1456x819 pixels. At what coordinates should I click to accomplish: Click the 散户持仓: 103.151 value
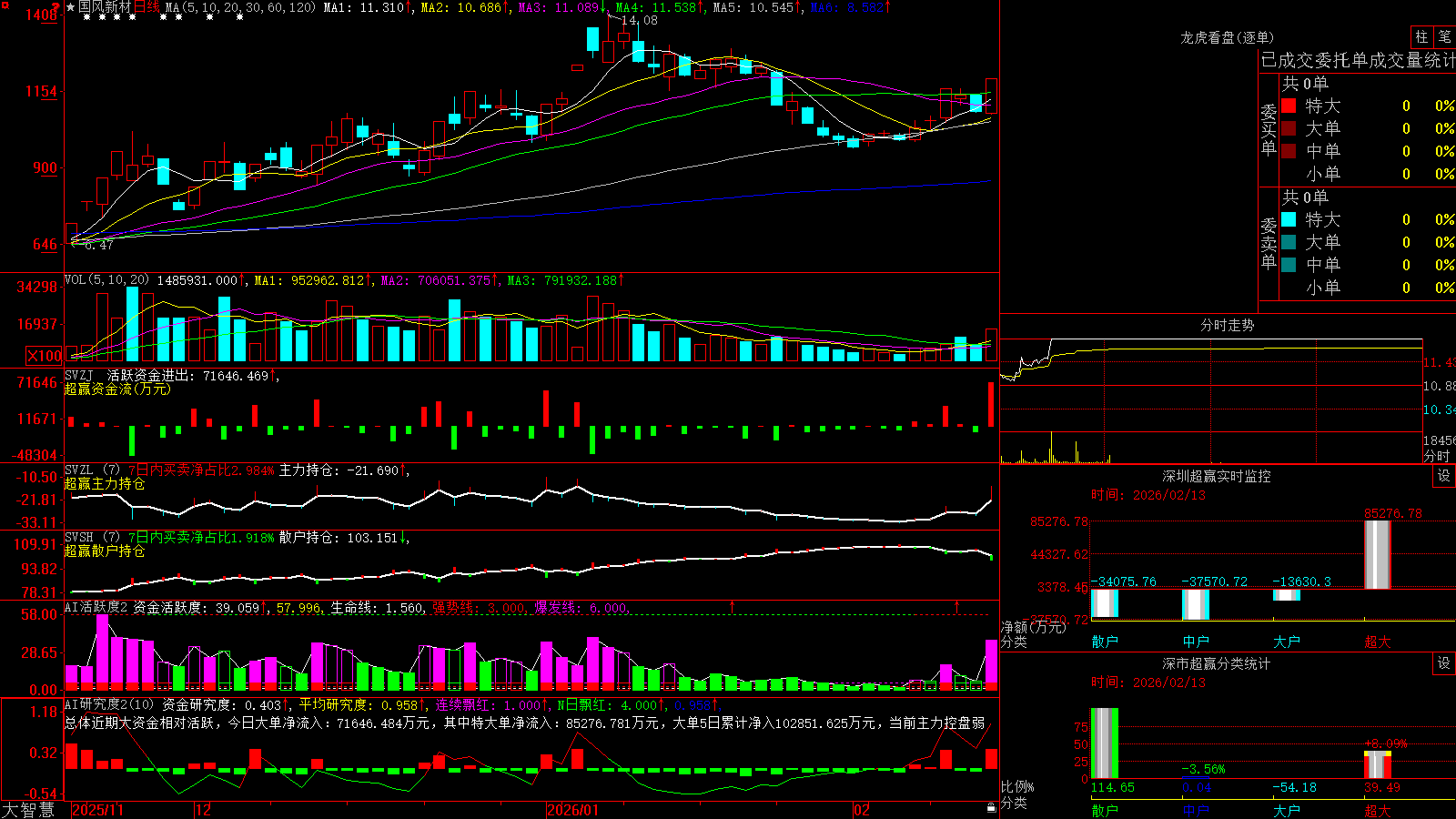click(x=339, y=538)
